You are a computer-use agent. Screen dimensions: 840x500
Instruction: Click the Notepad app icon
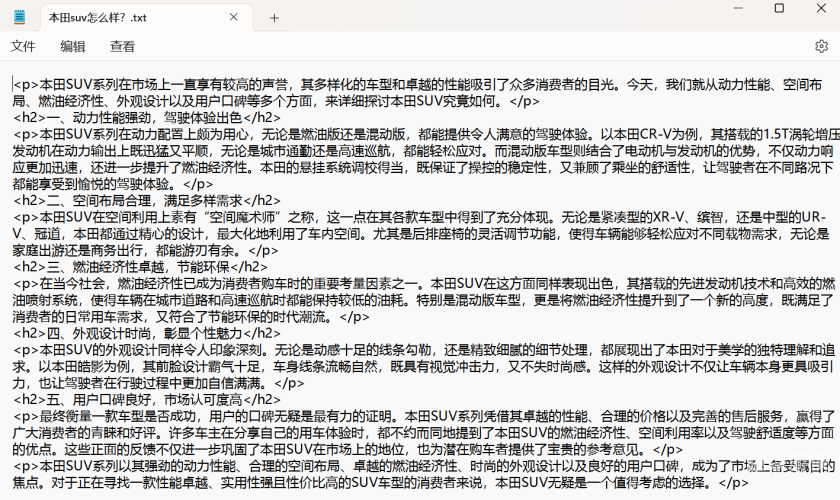(19, 17)
